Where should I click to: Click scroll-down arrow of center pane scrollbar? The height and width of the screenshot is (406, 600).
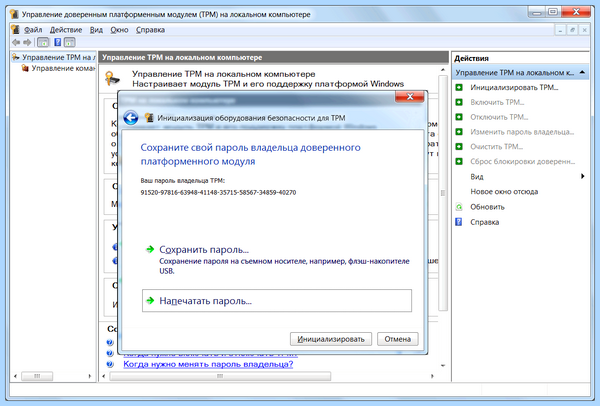[443, 365]
